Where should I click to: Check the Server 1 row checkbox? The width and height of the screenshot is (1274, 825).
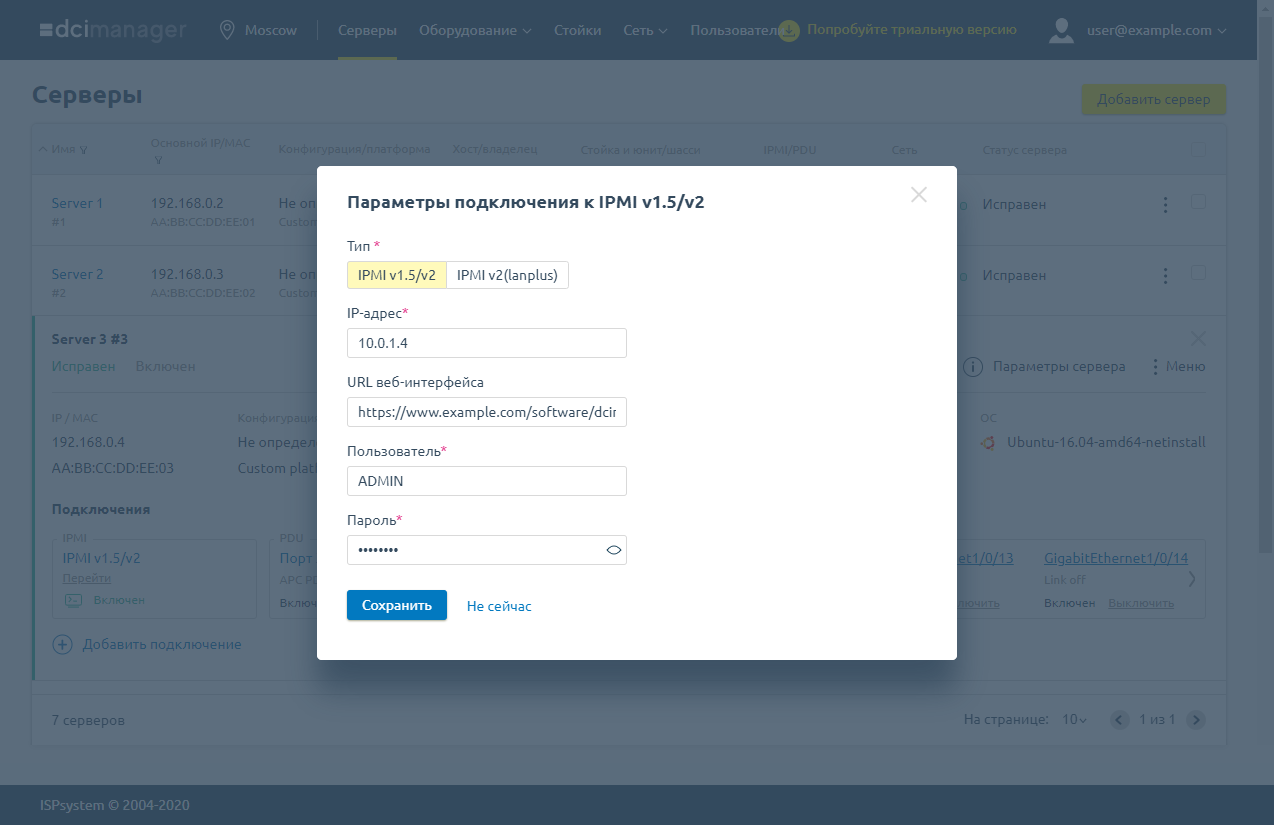click(x=1198, y=202)
